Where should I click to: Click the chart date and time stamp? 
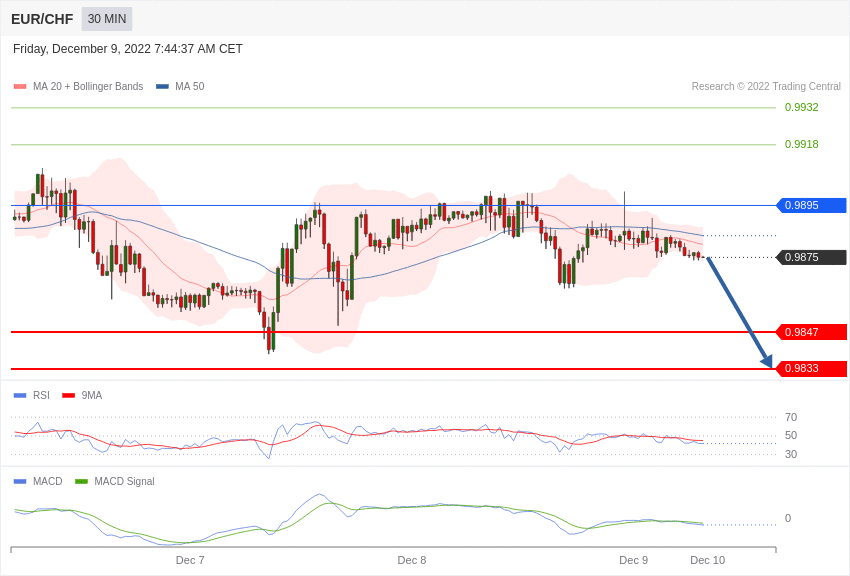coord(127,49)
